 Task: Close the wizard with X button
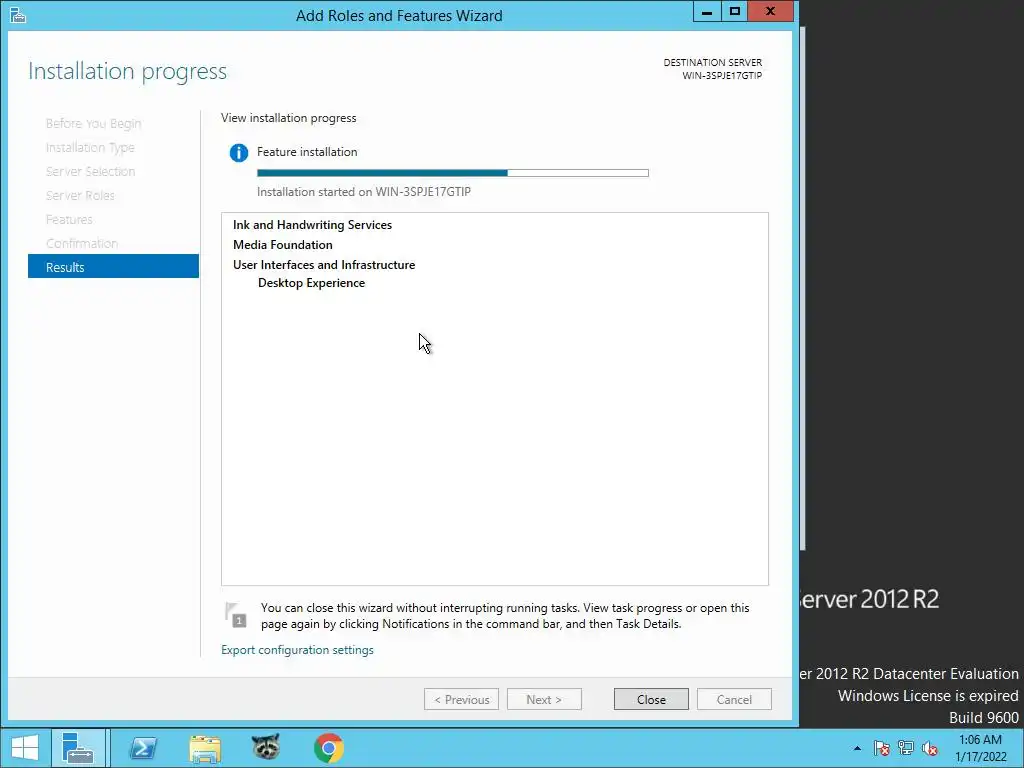click(x=771, y=12)
